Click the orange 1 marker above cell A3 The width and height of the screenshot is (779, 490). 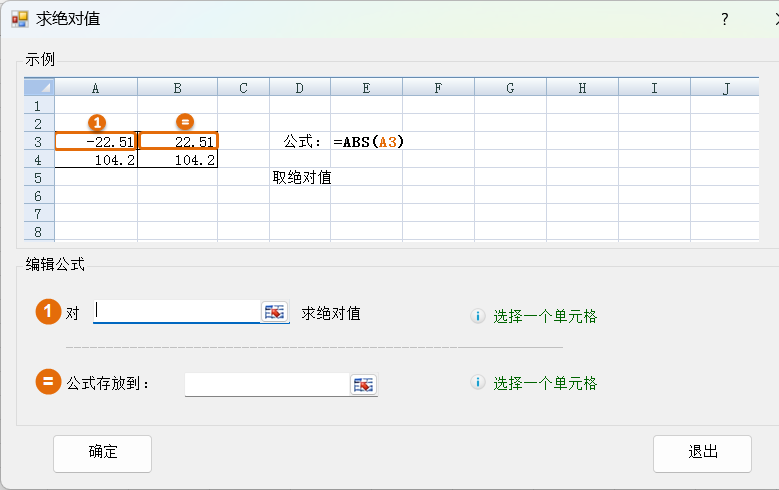click(x=97, y=122)
